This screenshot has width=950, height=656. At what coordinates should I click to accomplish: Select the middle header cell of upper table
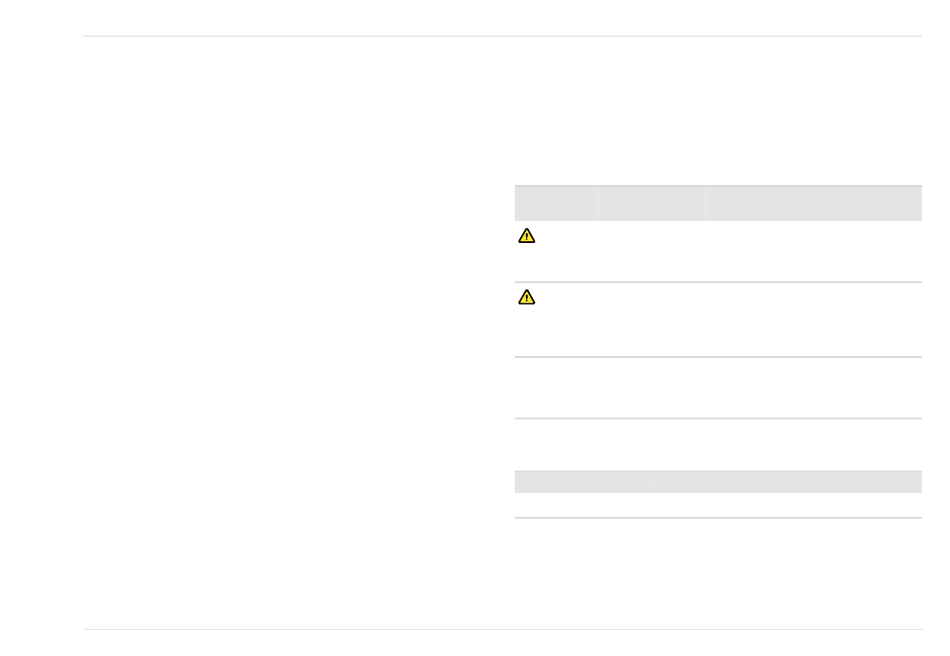tap(652, 204)
